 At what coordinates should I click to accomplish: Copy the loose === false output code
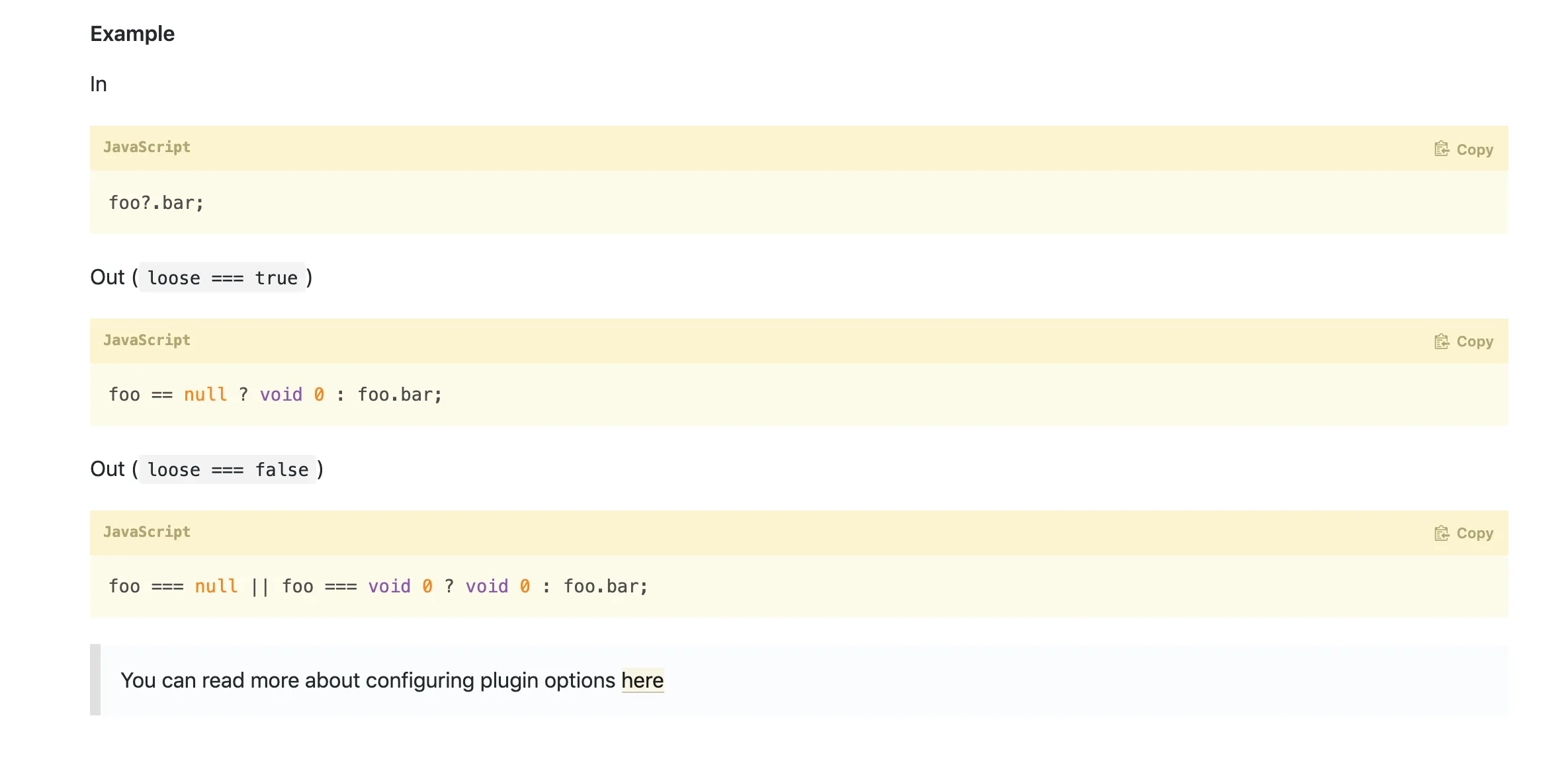click(x=1463, y=533)
